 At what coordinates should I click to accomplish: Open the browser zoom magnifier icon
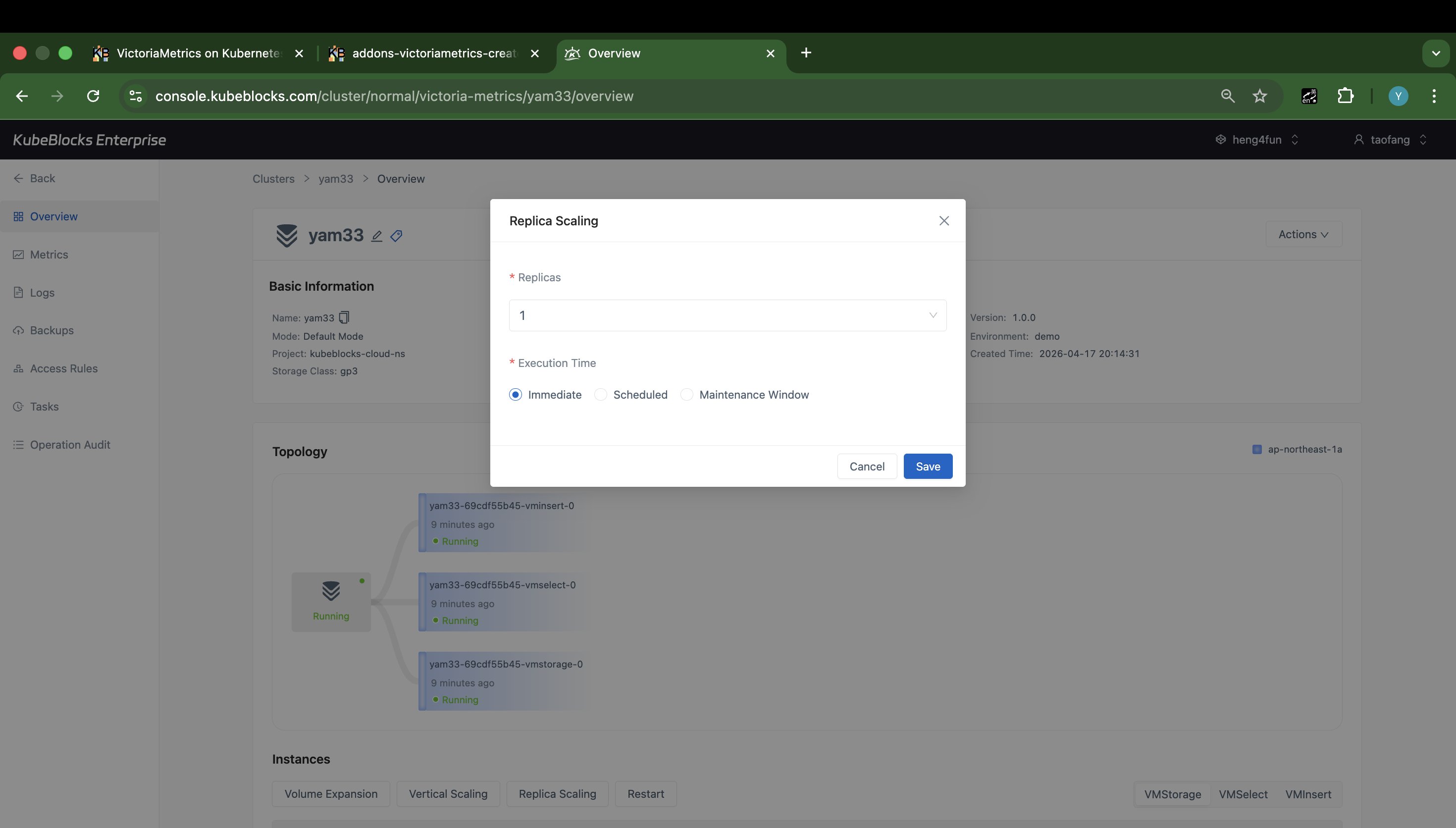tap(1228, 96)
